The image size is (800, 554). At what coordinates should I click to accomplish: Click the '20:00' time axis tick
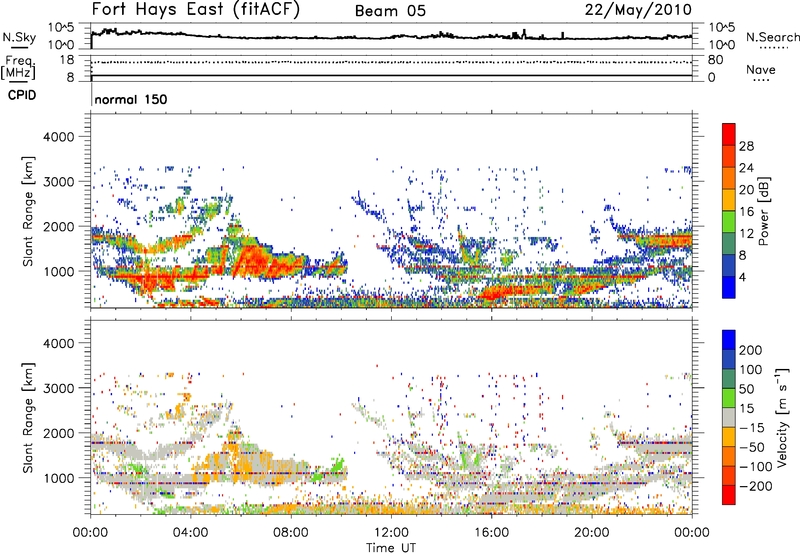[x=592, y=533]
